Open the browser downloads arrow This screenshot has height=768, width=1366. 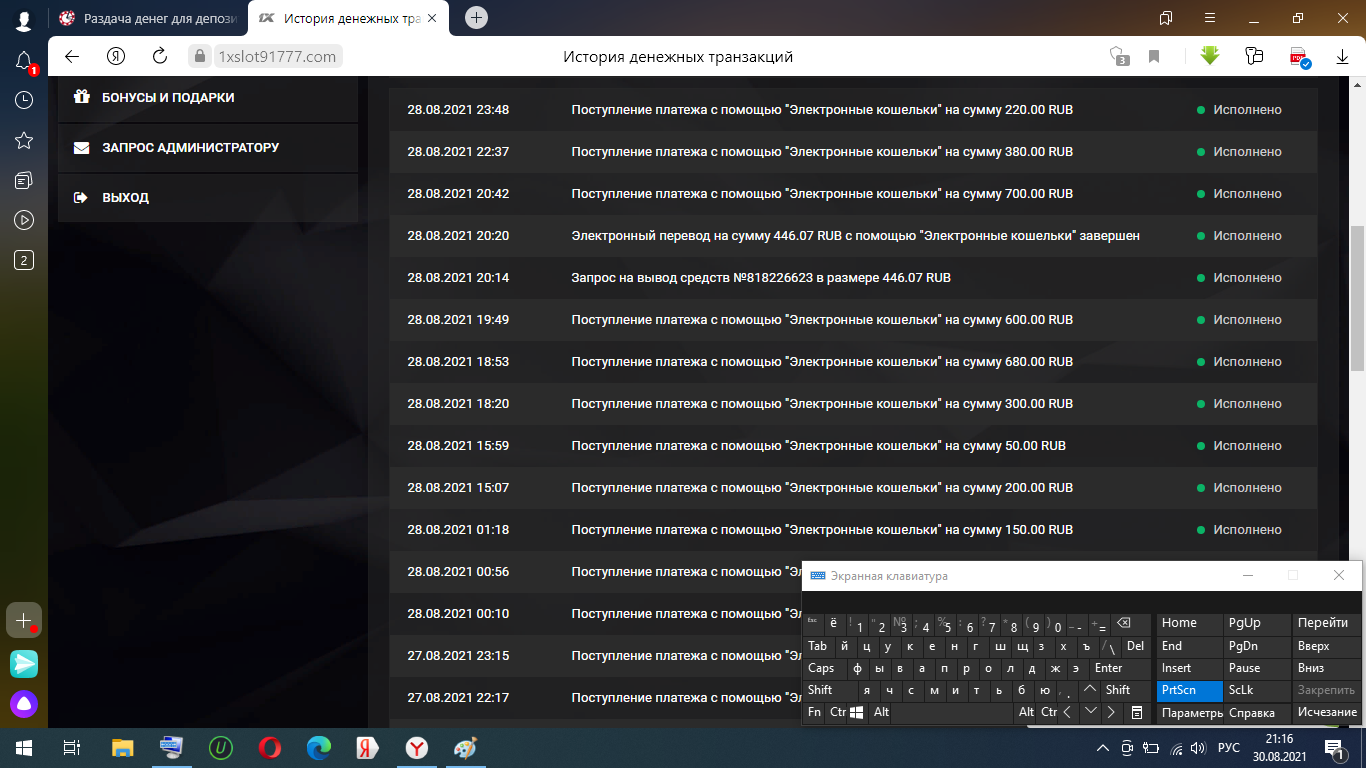tap(1343, 57)
